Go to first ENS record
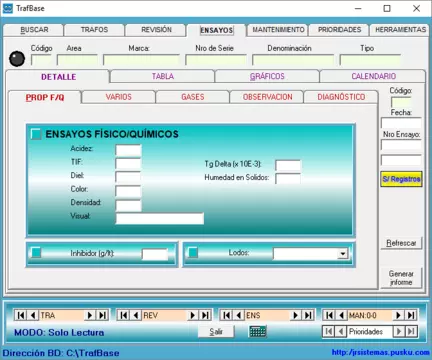Image resolution: width=432 pixels, height=360 pixels. (226, 315)
